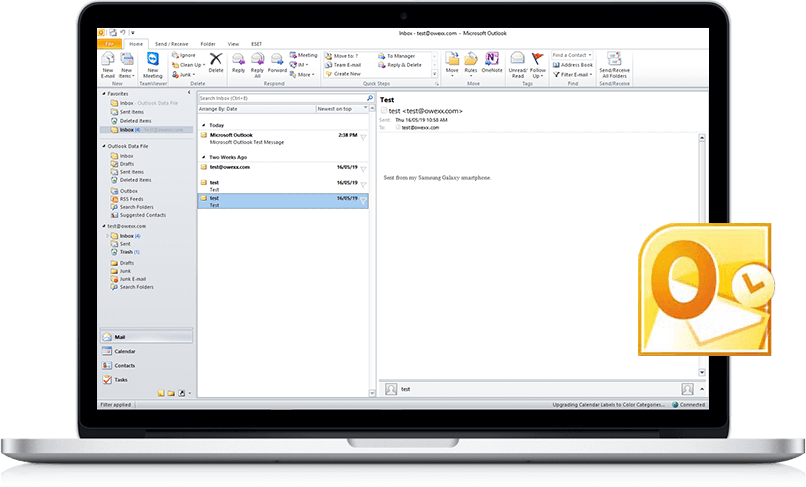The height and width of the screenshot is (487, 806).
Task: Switch to the Calendar view
Action: tap(146, 351)
